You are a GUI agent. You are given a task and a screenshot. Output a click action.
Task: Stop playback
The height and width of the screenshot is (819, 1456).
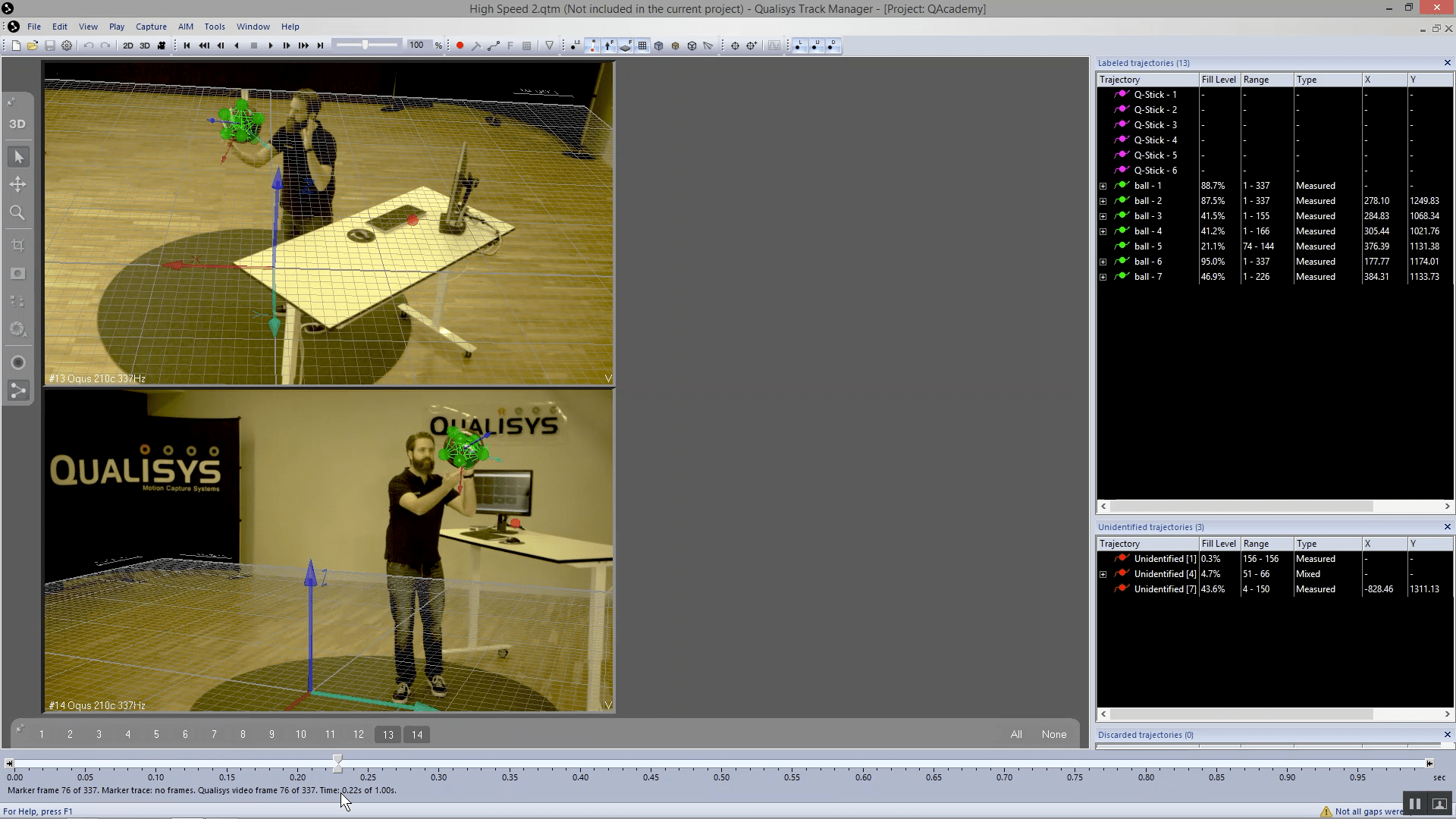pos(253,45)
